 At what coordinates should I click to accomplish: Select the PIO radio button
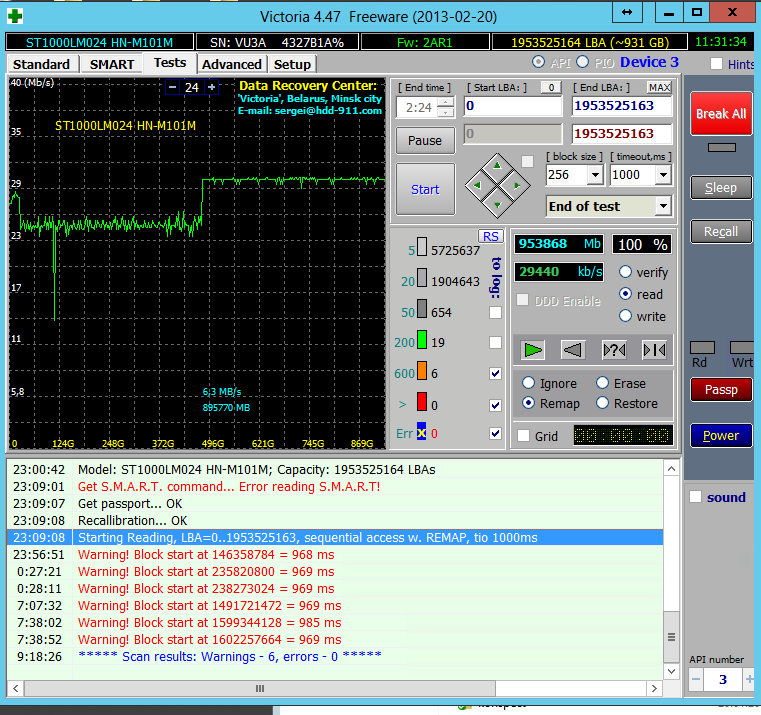(582, 62)
